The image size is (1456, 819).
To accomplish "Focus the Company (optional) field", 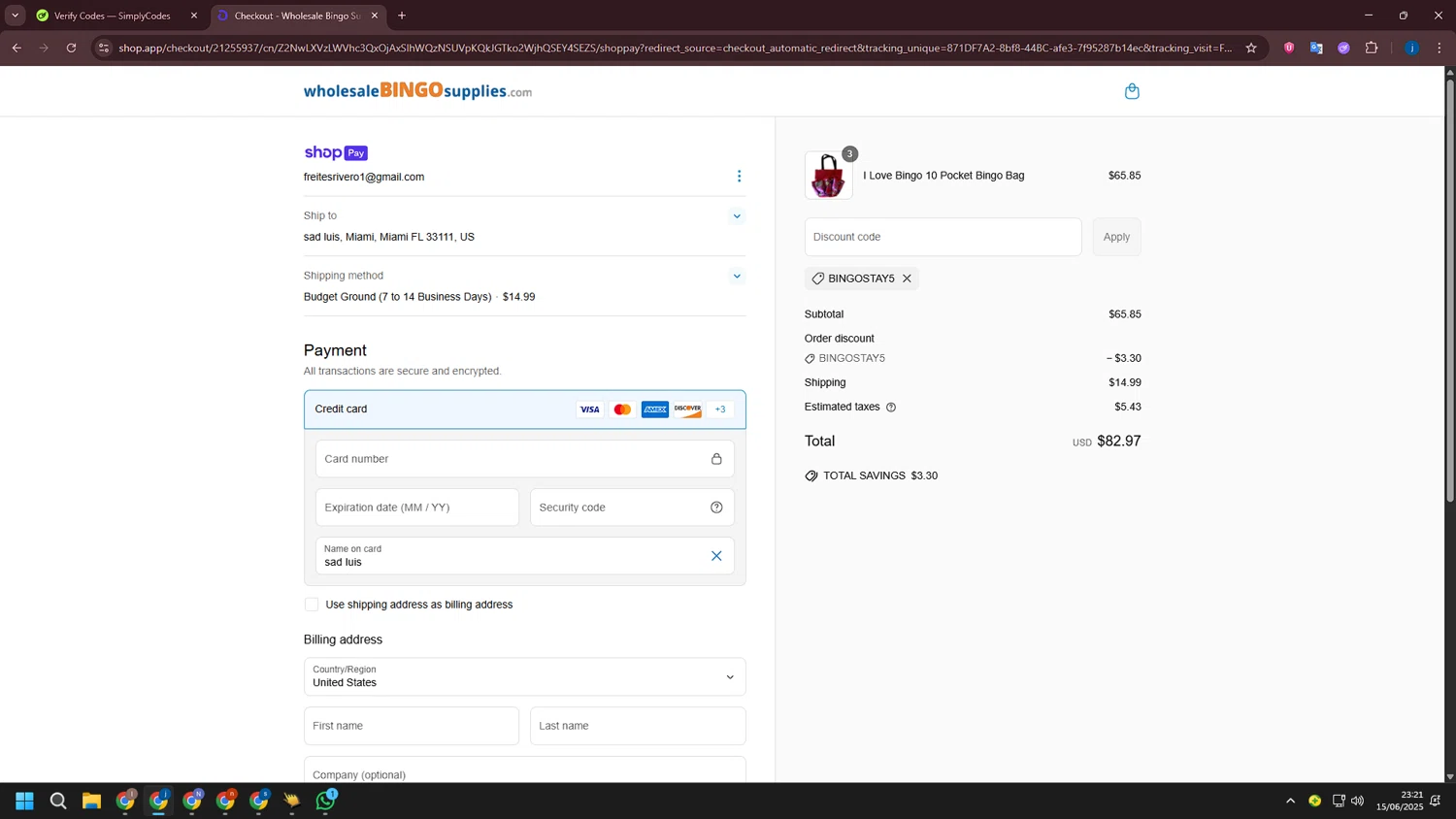I will 525,770.
